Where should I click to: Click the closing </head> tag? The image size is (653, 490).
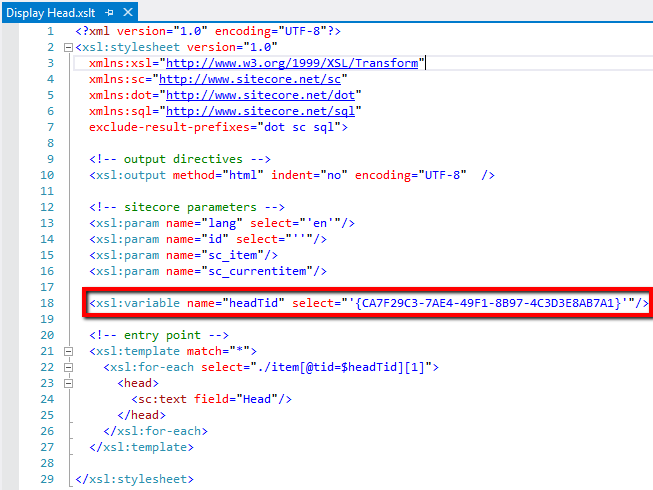[x=141, y=415]
